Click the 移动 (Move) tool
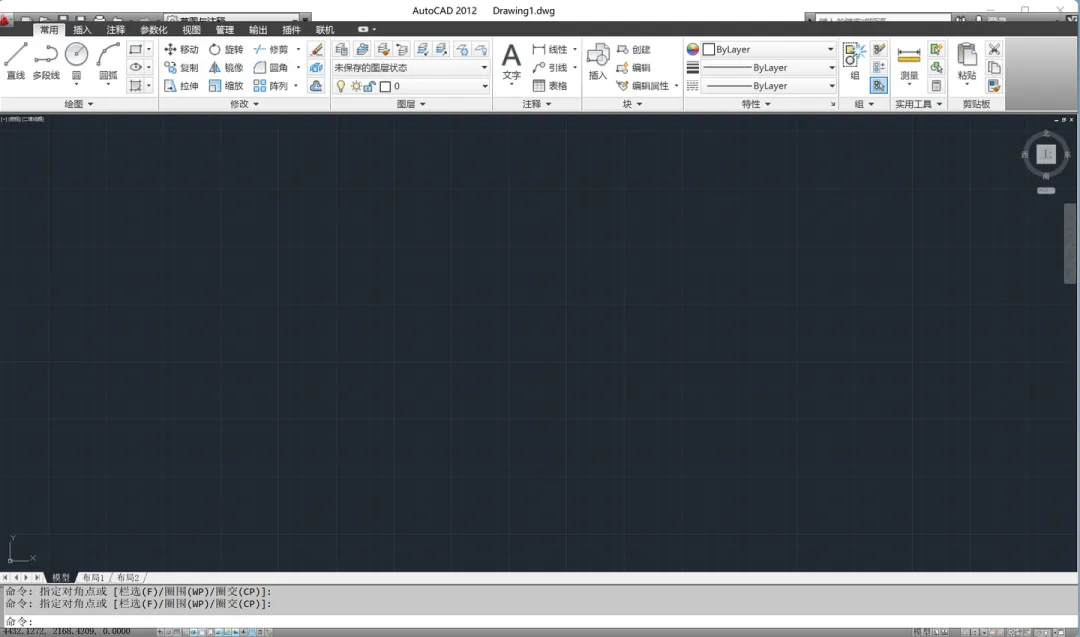This screenshot has height=637, width=1080. [x=181, y=50]
